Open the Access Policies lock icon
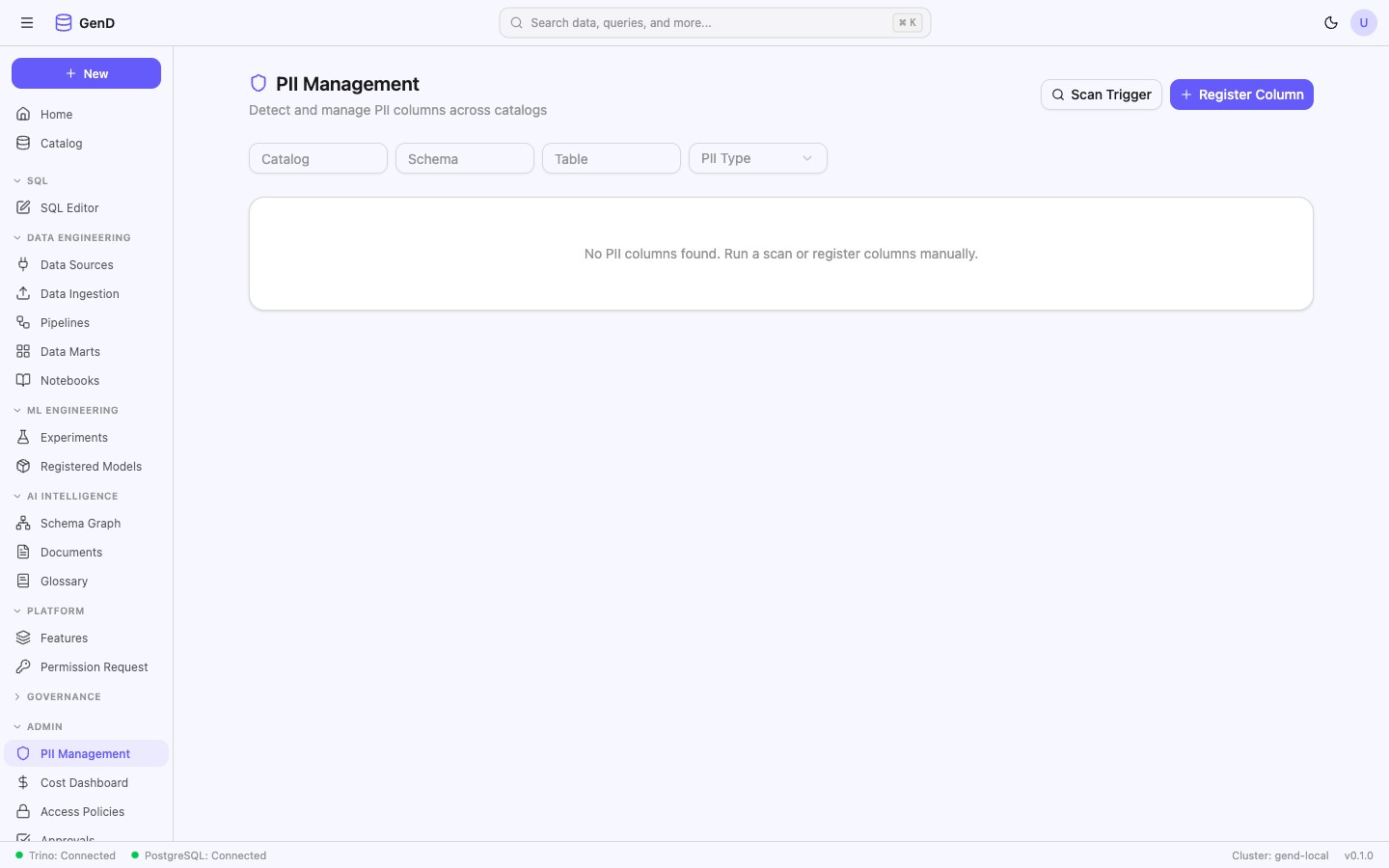 [23, 811]
